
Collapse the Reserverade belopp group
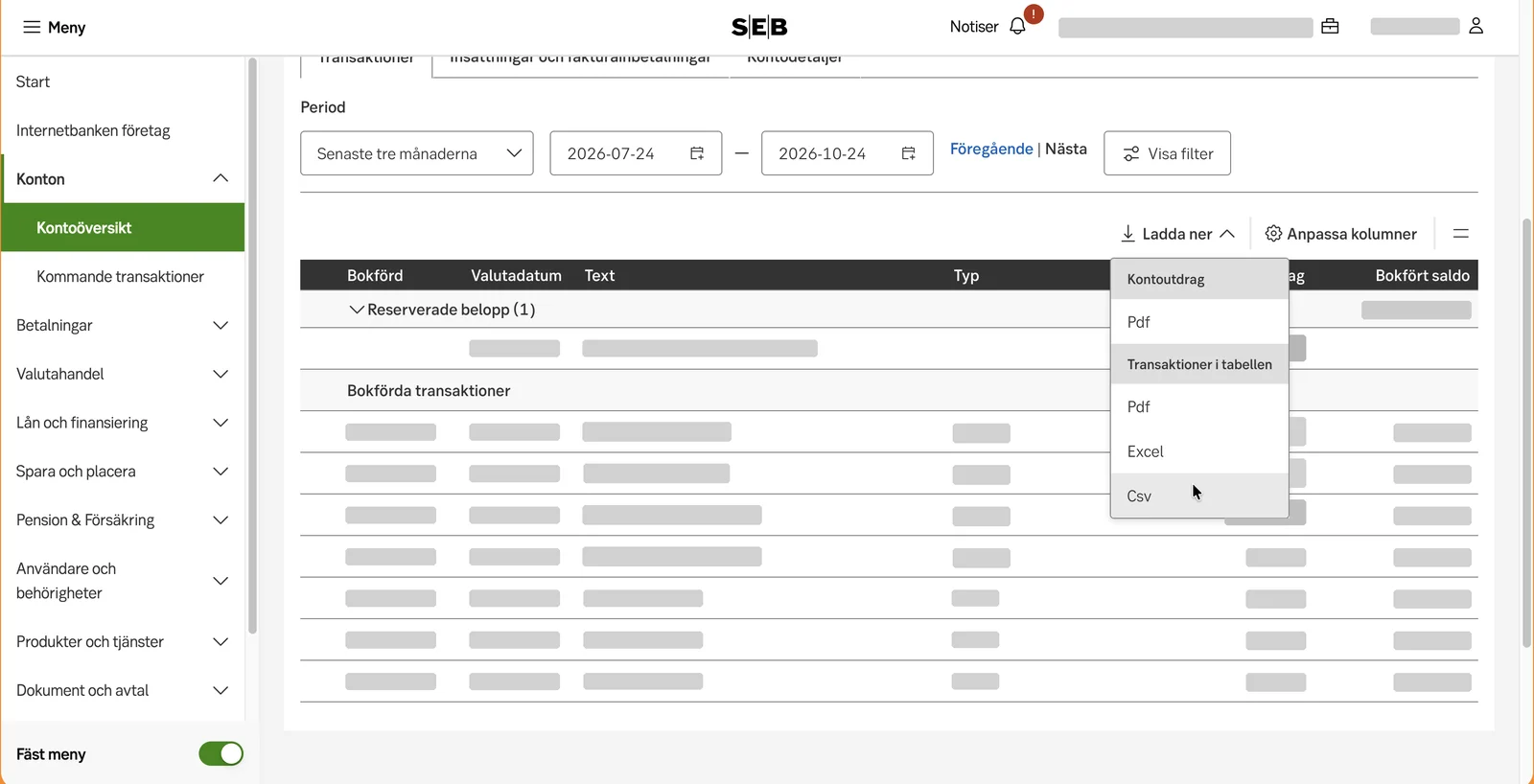tap(357, 310)
